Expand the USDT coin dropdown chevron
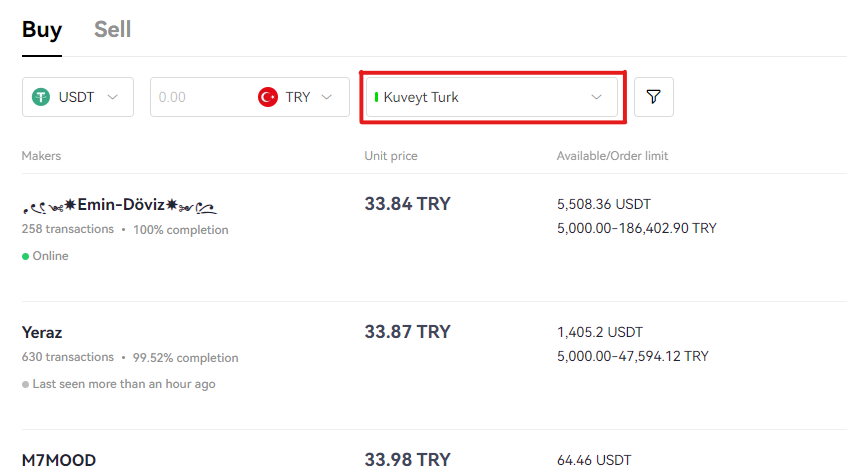The image size is (847, 474). (112, 97)
